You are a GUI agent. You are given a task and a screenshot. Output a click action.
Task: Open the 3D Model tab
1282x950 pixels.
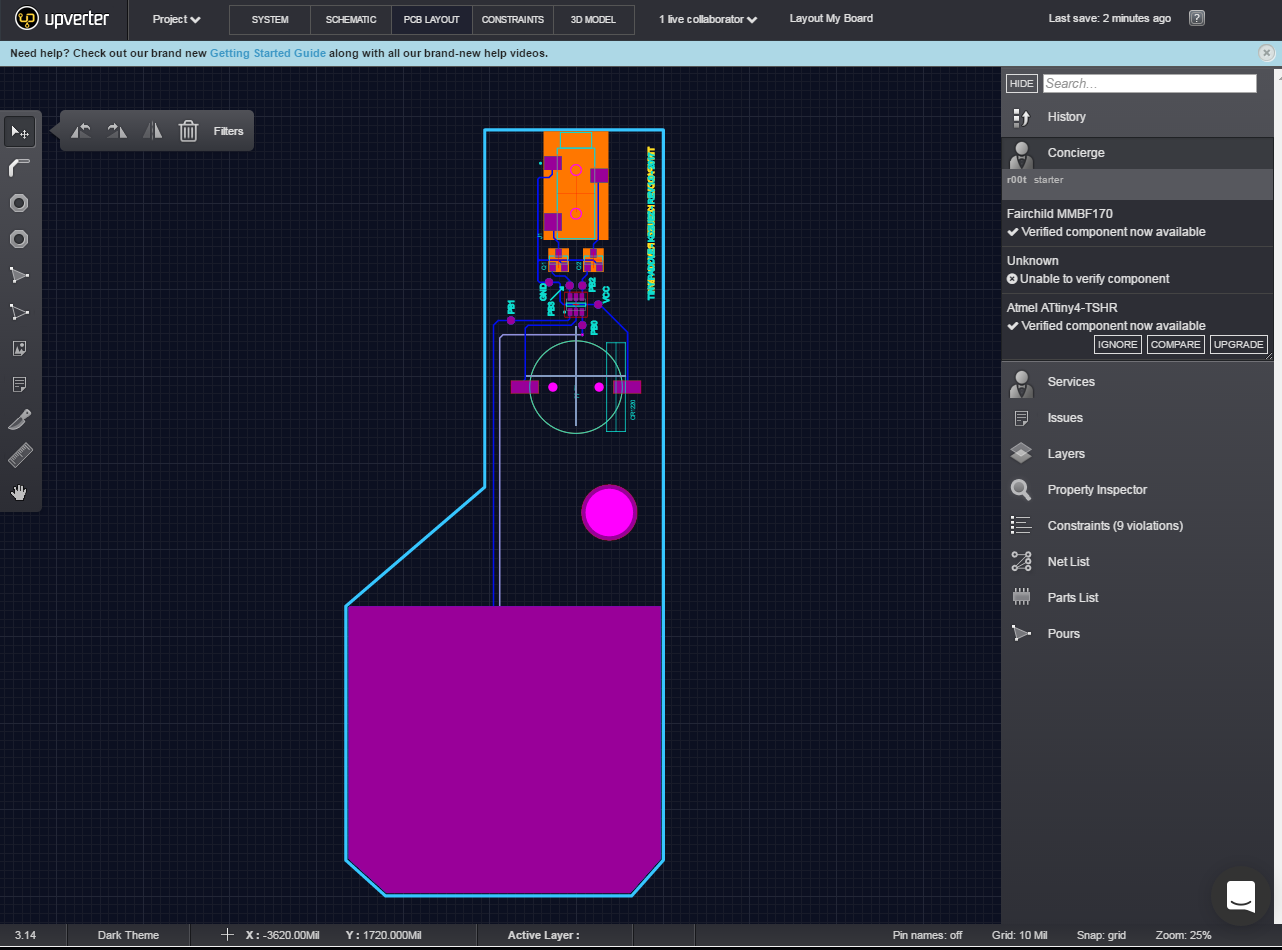click(x=594, y=19)
